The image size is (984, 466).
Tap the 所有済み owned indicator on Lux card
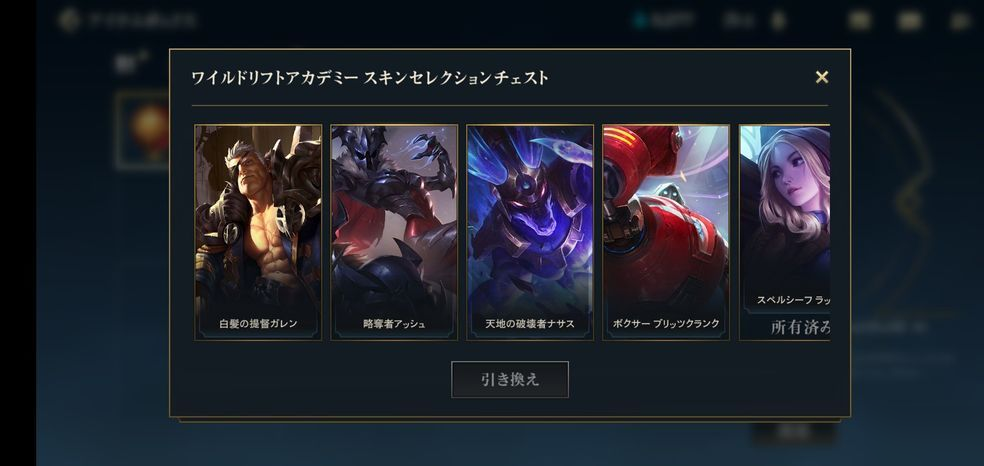(x=800, y=327)
